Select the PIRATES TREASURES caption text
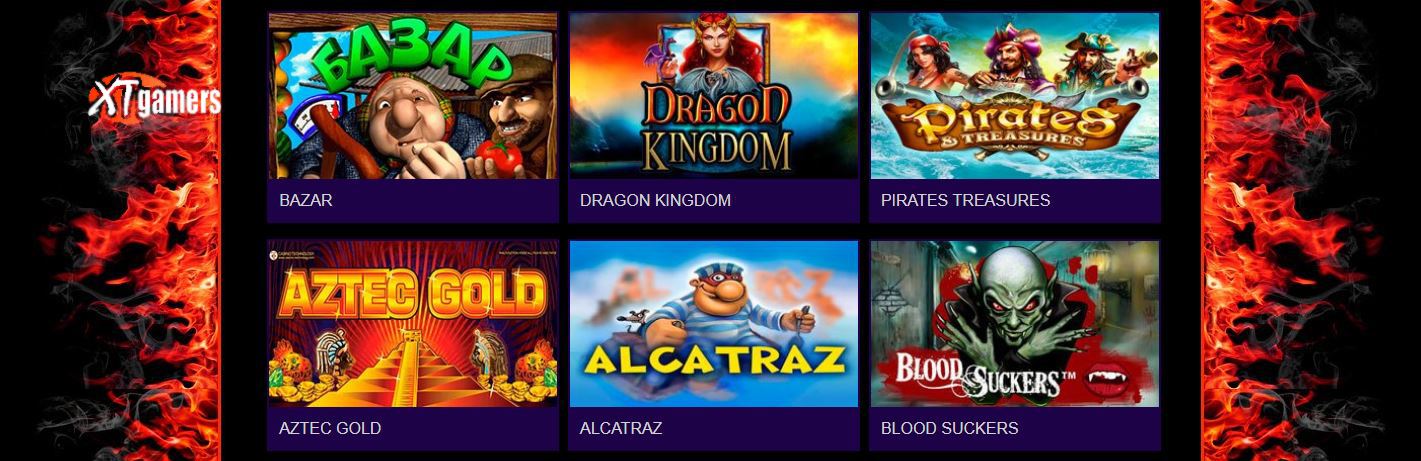Image resolution: width=1421 pixels, height=461 pixels. coord(965,200)
